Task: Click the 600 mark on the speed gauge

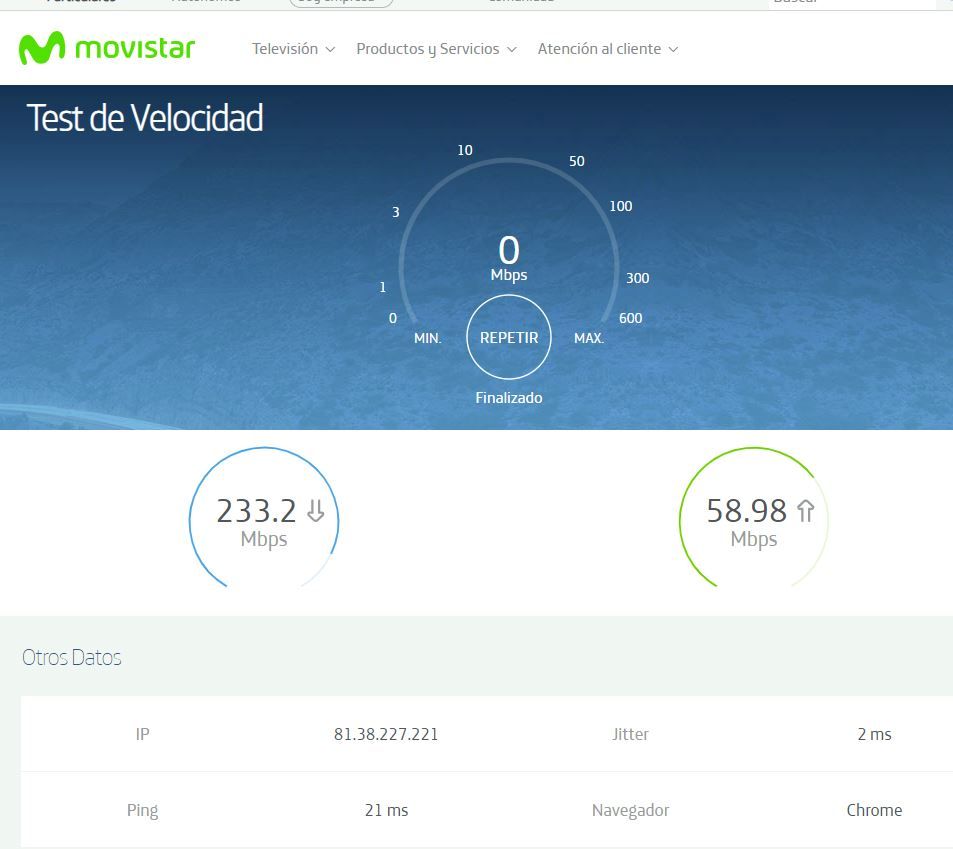Action: pos(630,318)
